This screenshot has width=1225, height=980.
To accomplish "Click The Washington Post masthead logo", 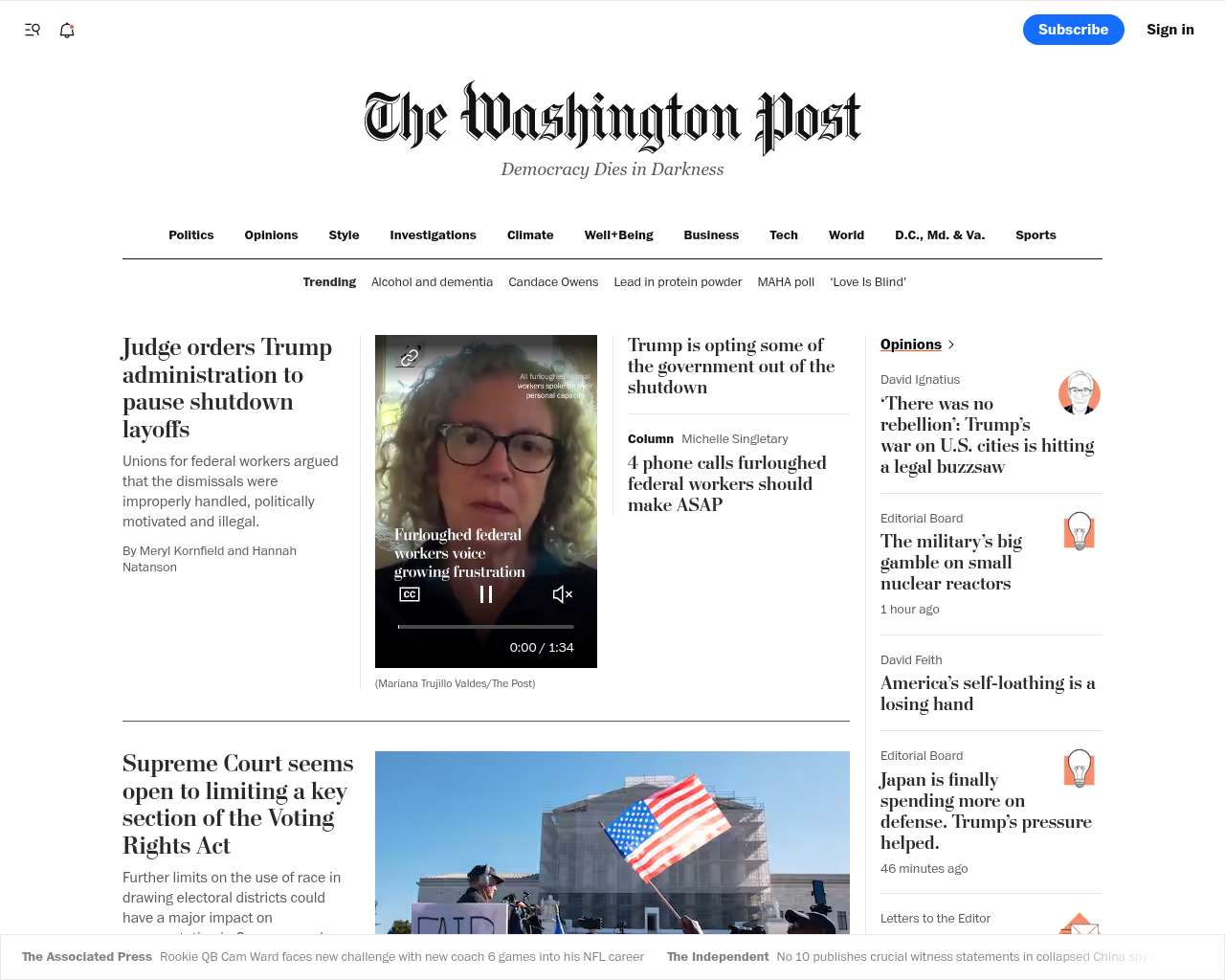I will click(612, 118).
